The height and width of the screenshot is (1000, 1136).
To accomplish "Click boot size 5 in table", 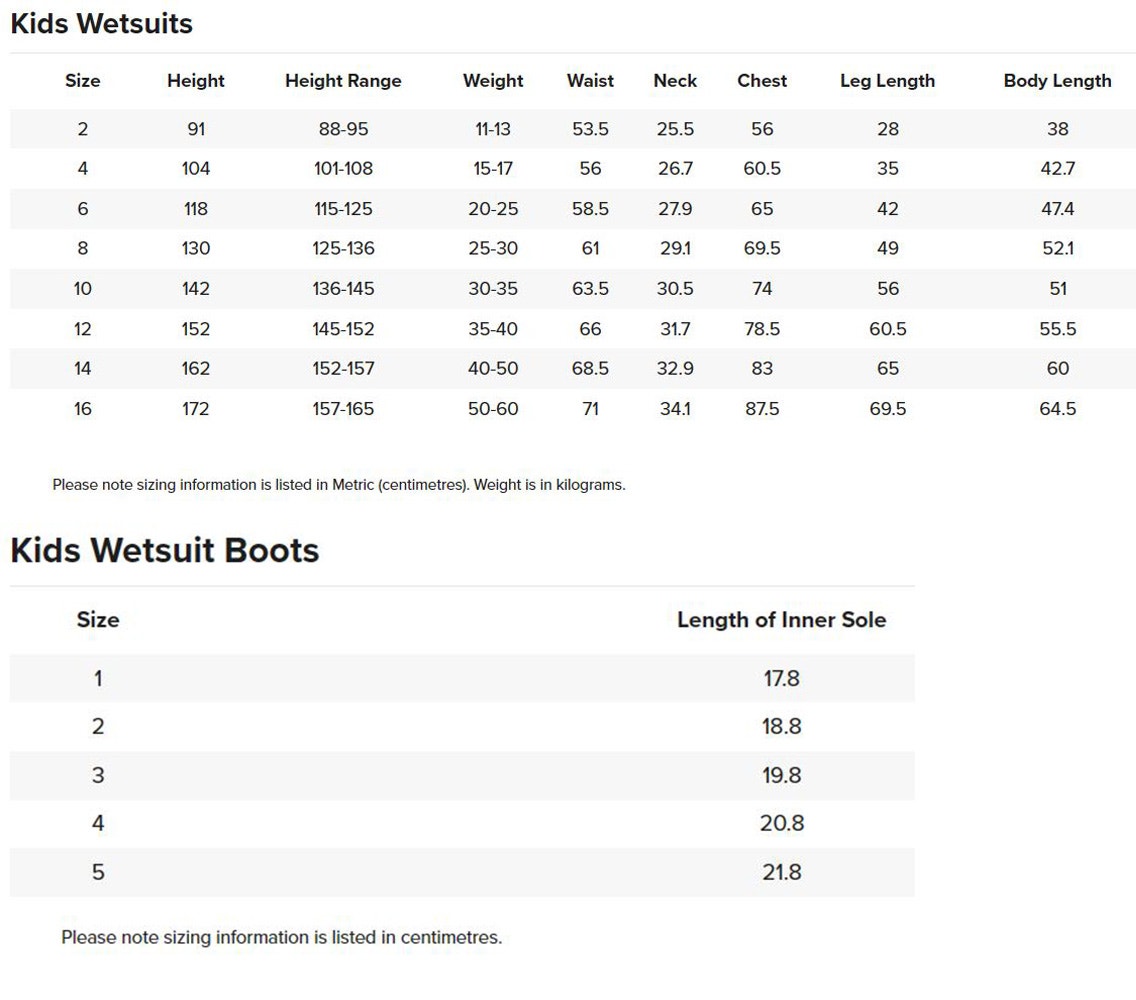I will pyautogui.click(x=98, y=872).
